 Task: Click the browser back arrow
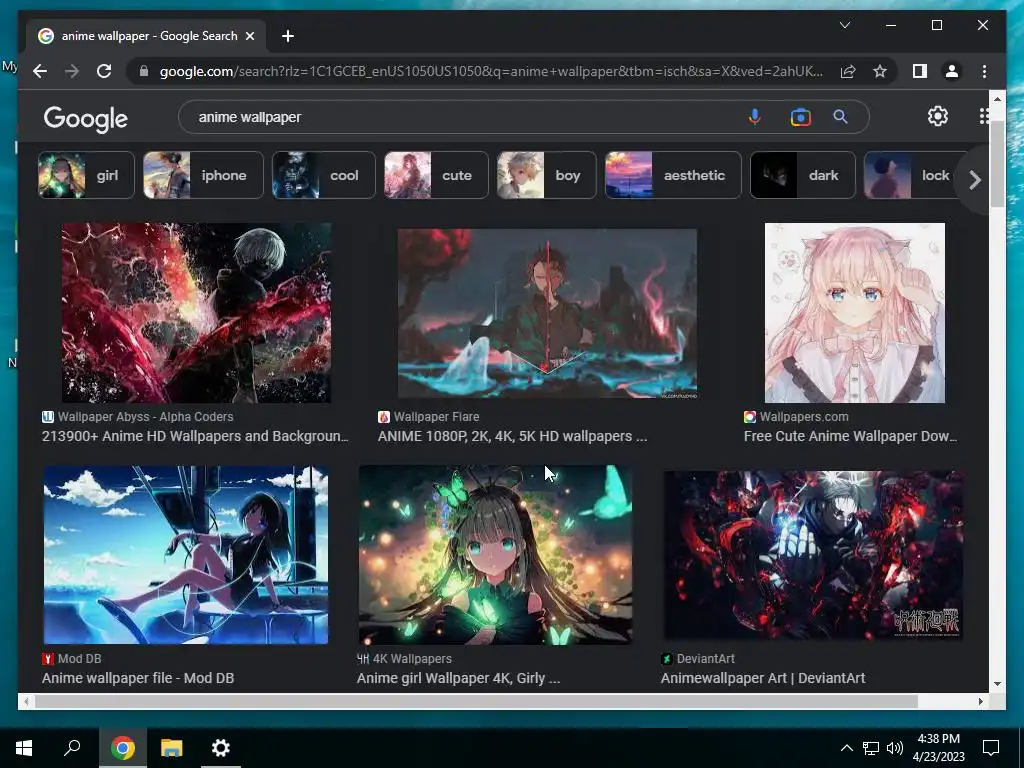[x=40, y=71]
